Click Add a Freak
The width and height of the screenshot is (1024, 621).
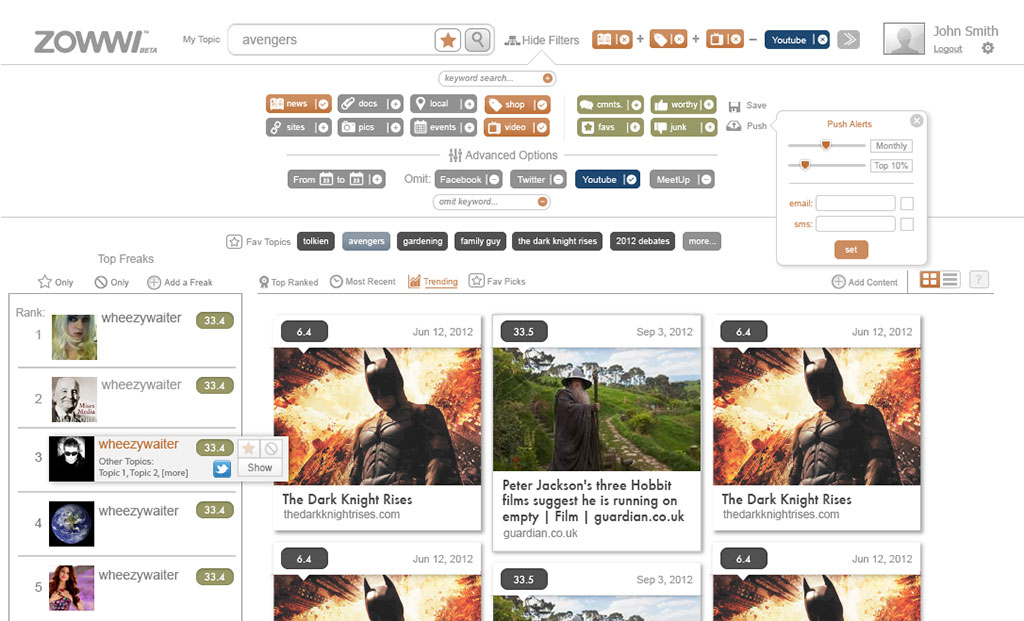tap(180, 282)
